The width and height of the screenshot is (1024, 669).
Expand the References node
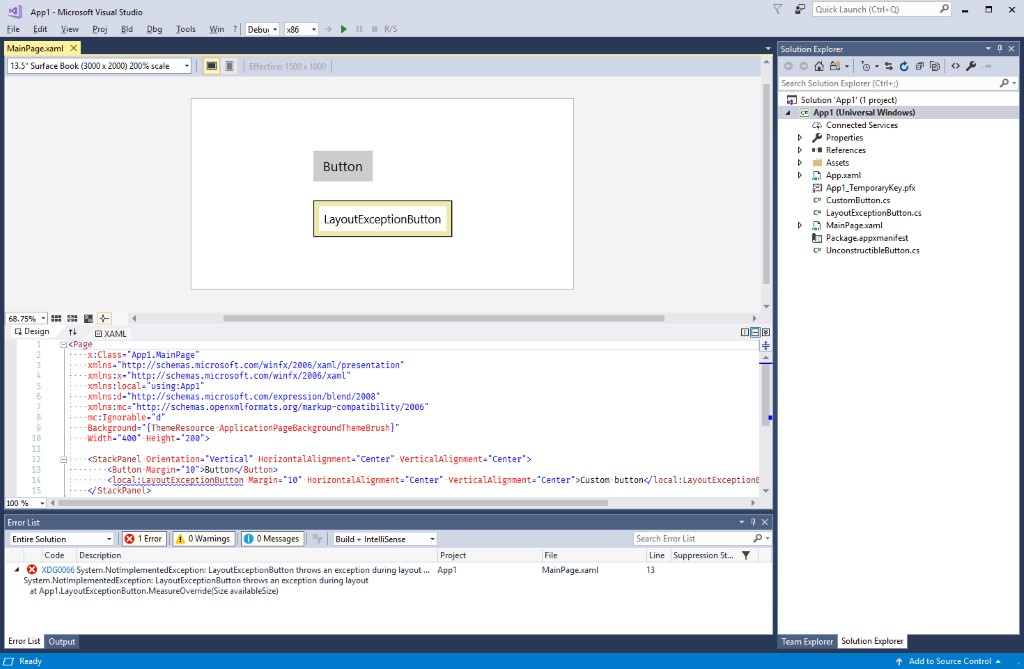pyautogui.click(x=799, y=150)
